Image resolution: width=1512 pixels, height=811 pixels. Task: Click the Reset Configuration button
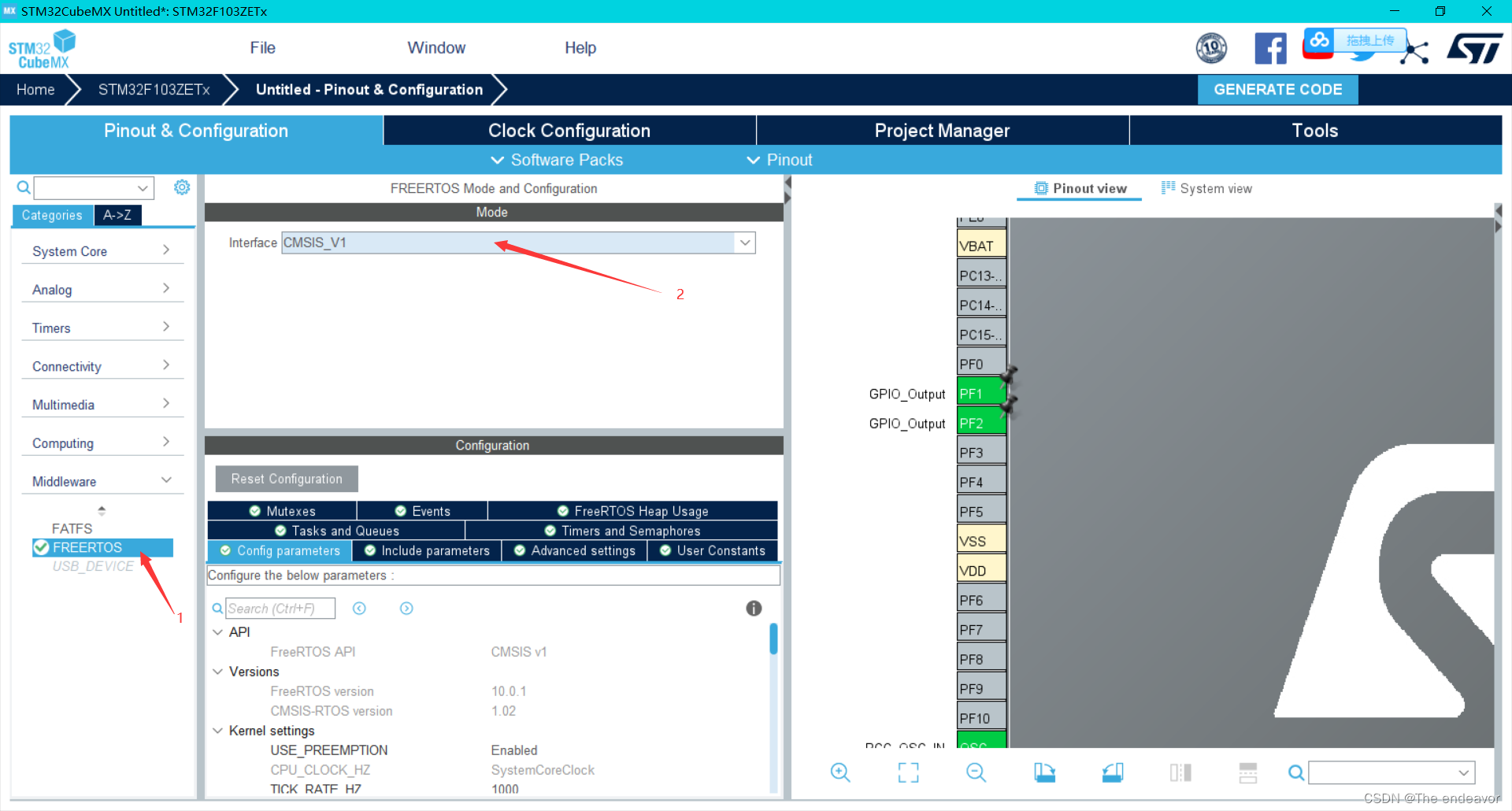[287, 479]
